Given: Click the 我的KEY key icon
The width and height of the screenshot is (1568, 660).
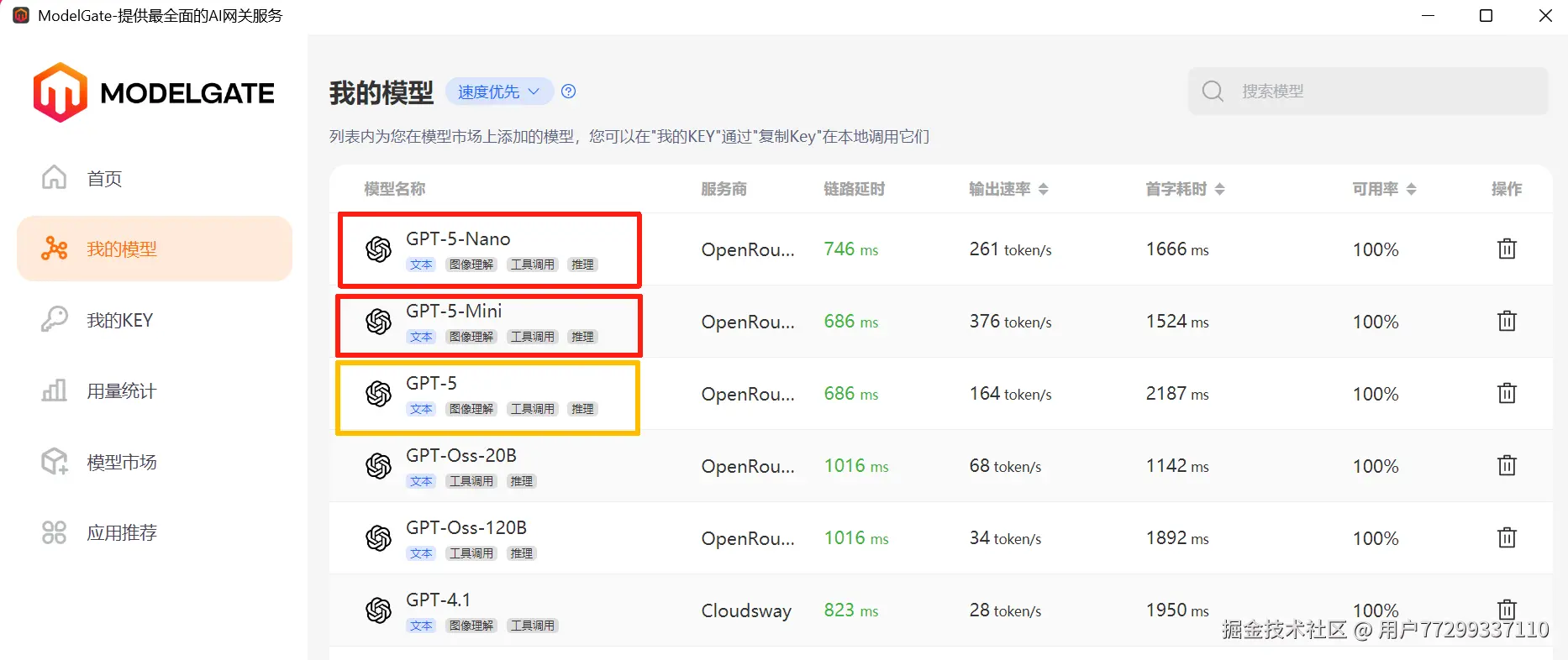Looking at the screenshot, I should pyautogui.click(x=55, y=319).
